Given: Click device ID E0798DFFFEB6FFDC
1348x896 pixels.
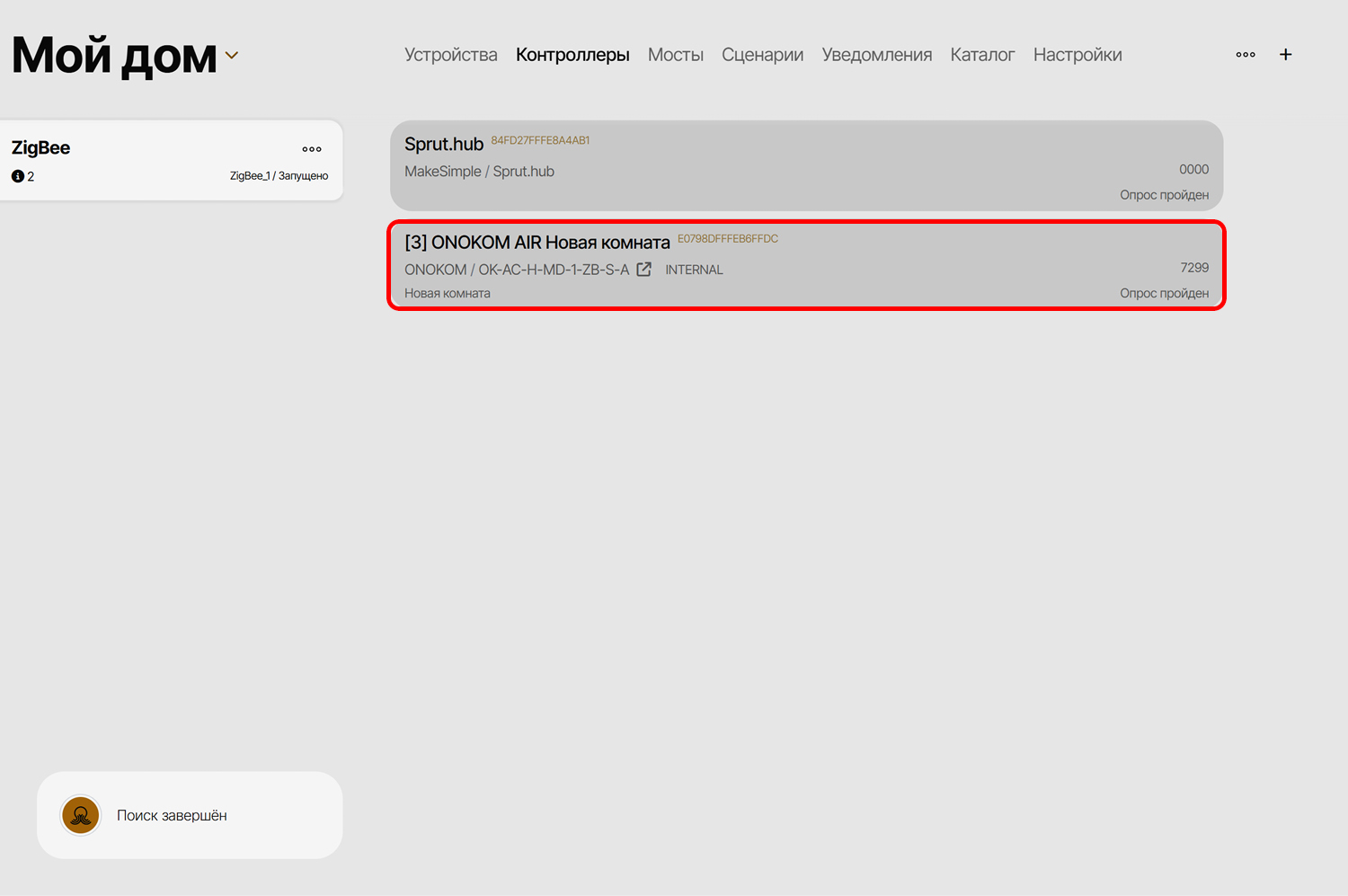Looking at the screenshot, I should (728, 239).
